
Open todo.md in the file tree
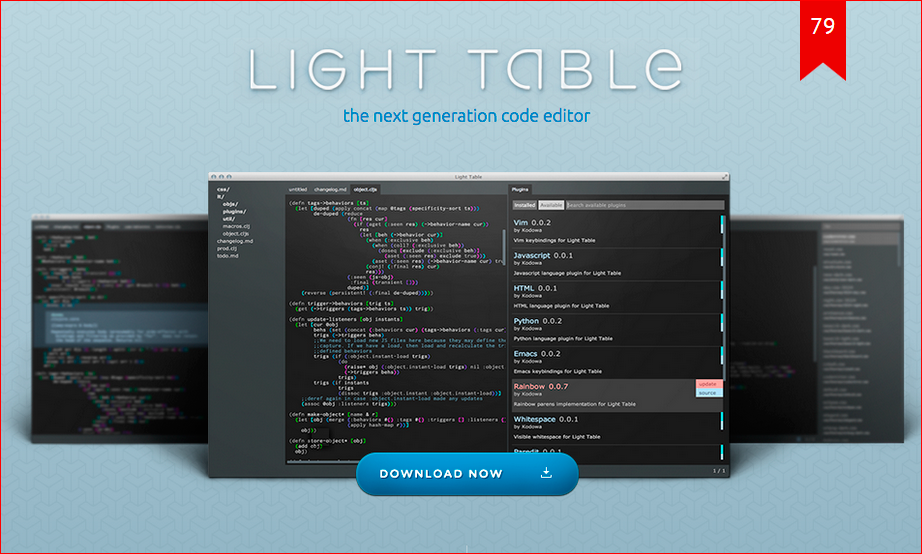pos(228,256)
